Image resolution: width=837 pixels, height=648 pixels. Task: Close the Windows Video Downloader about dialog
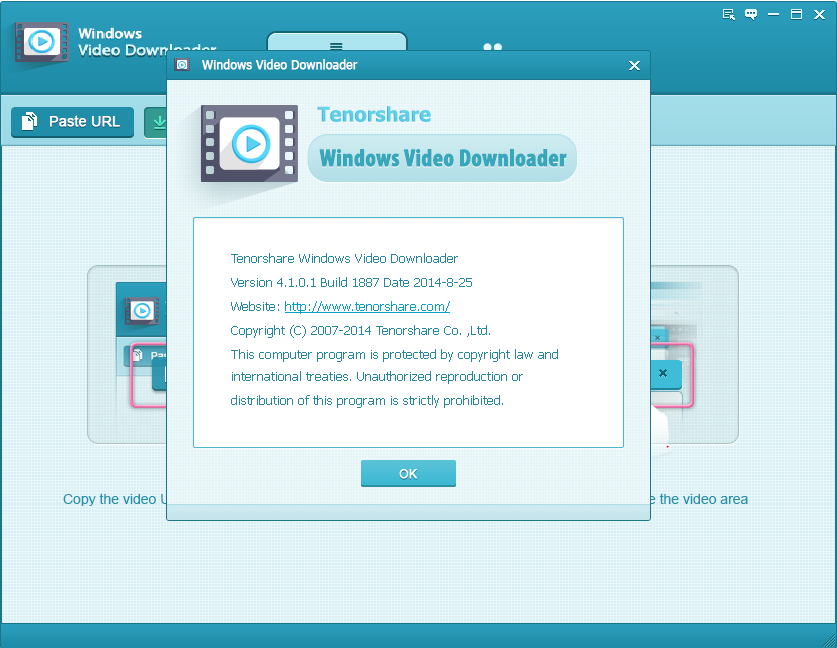coord(634,65)
